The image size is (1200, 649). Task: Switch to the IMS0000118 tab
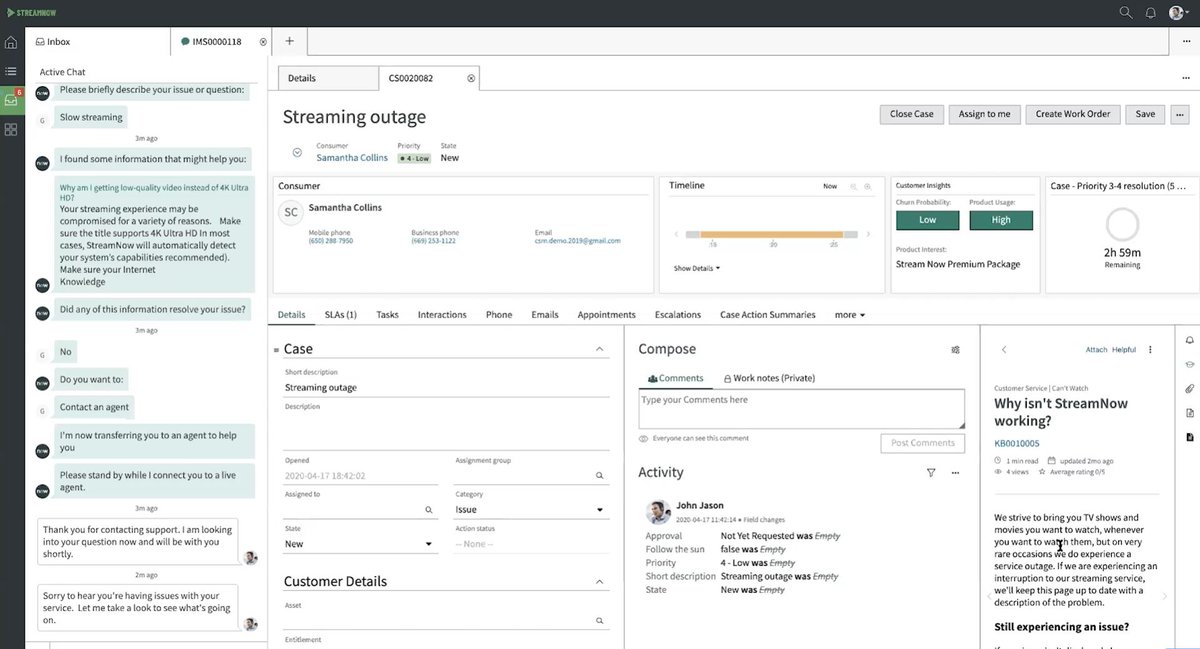pos(219,42)
